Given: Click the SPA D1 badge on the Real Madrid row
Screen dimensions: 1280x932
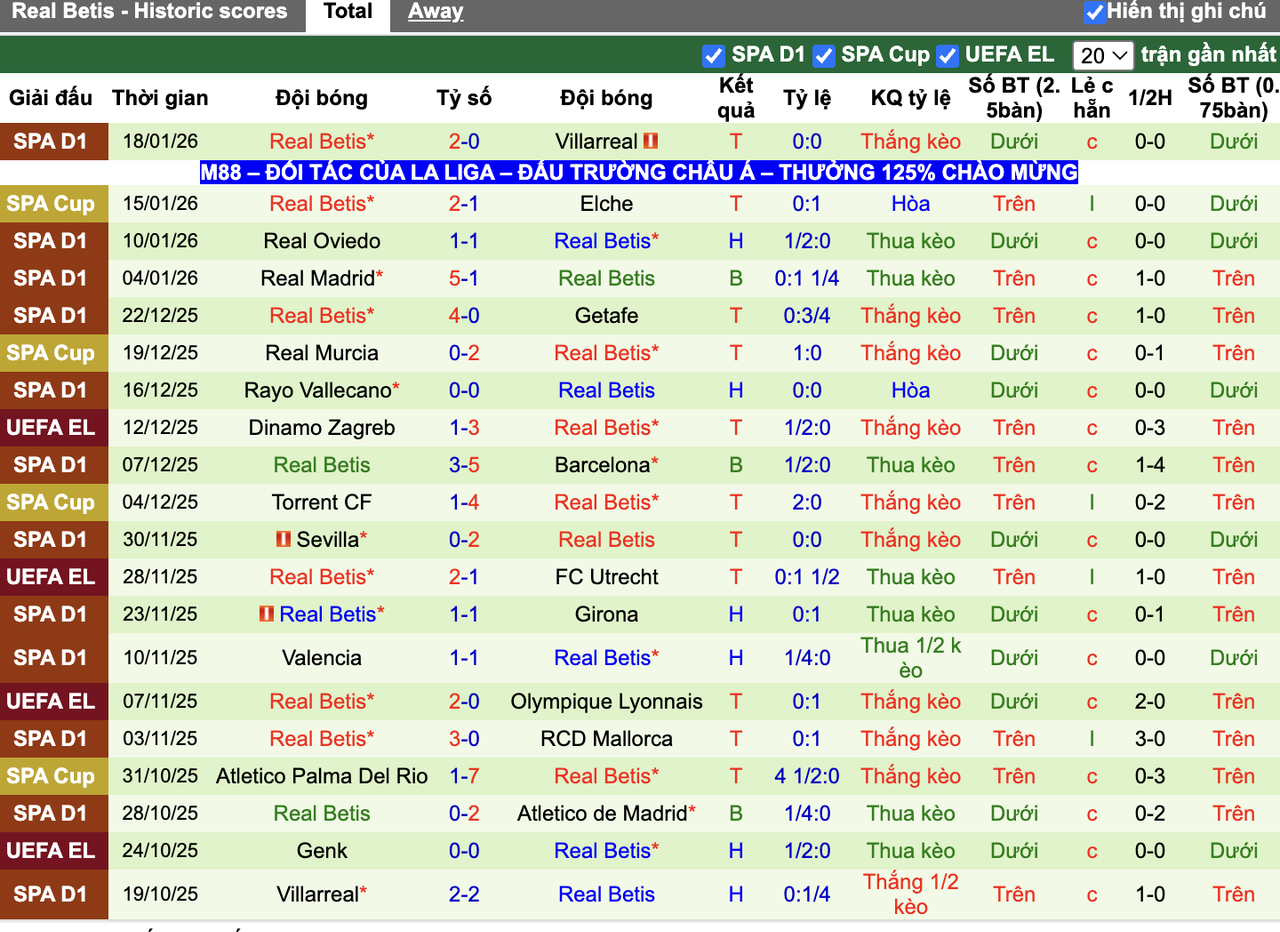Looking at the screenshot, I should coord(54,278).
